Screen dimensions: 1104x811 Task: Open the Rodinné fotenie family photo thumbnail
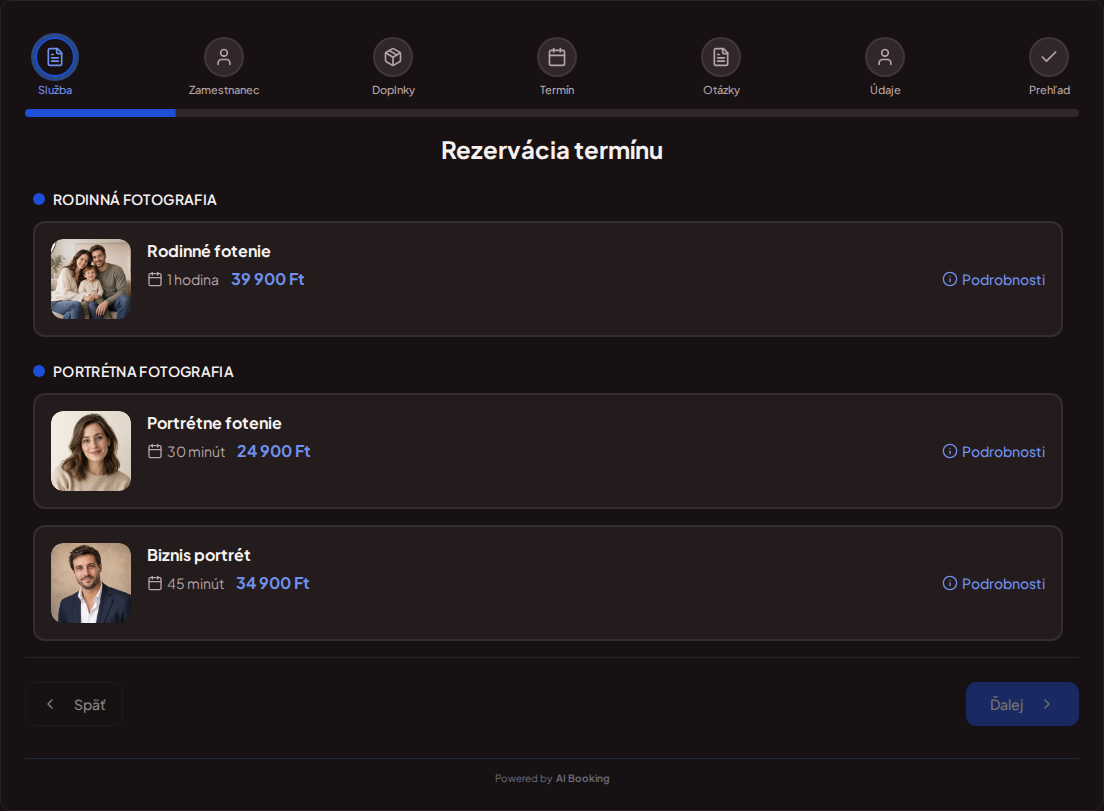91,279
